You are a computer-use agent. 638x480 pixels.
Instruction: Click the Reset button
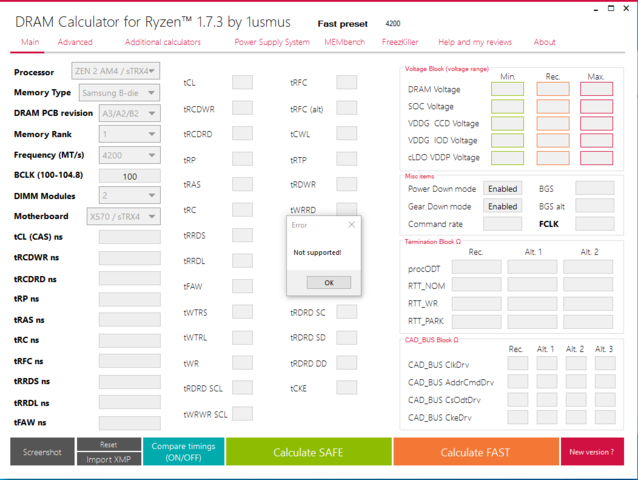(109, 444)
